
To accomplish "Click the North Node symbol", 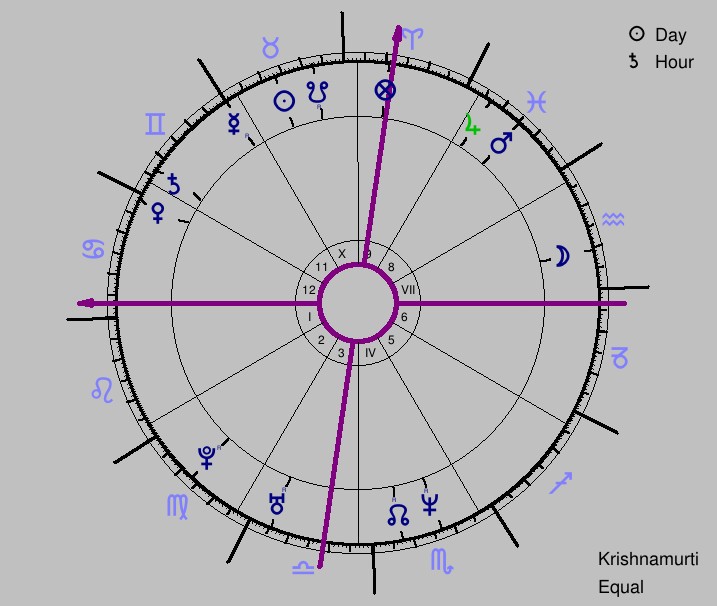I will coord(398,515).
